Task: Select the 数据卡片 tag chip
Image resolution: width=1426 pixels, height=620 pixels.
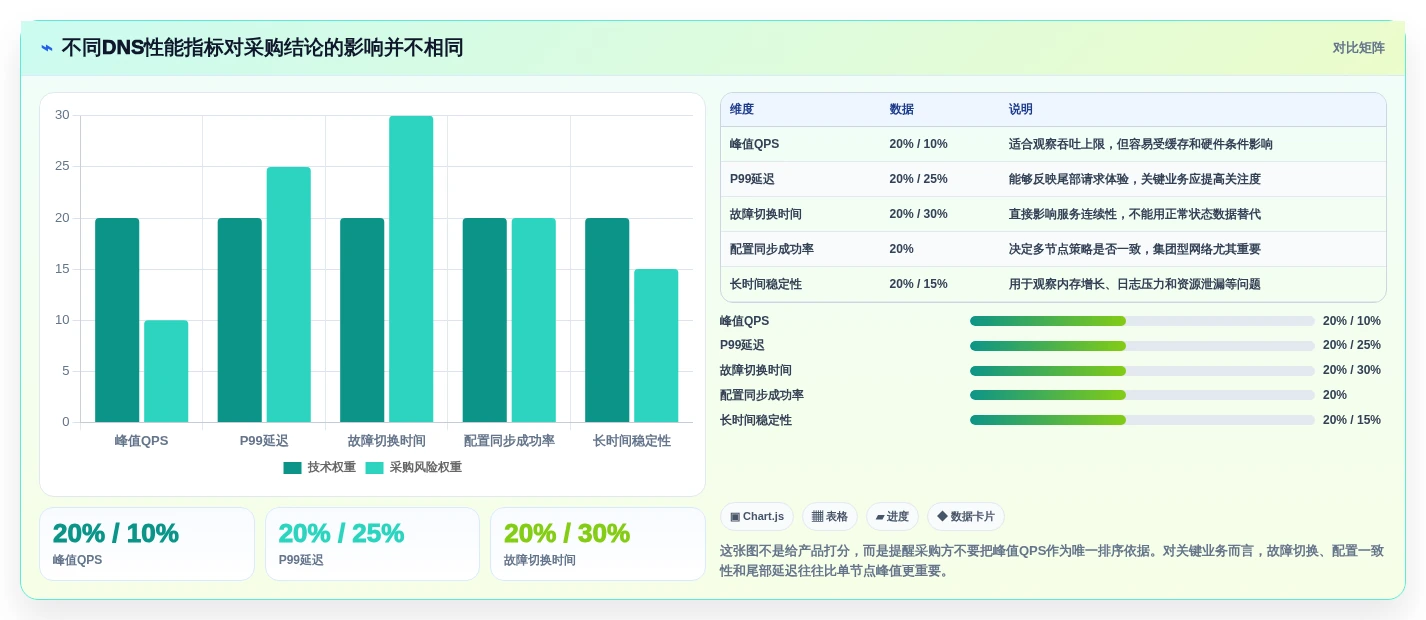Action: coord(966,517)
